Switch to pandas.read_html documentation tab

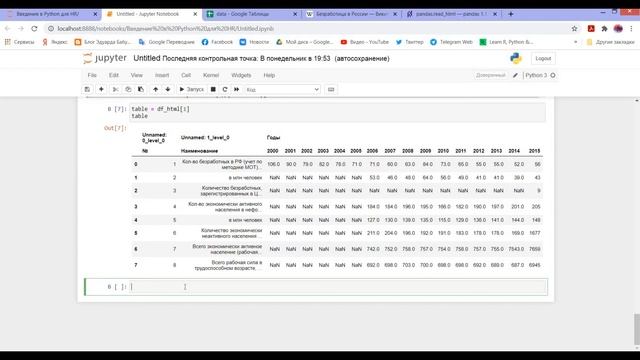click(x=451, y=14)
